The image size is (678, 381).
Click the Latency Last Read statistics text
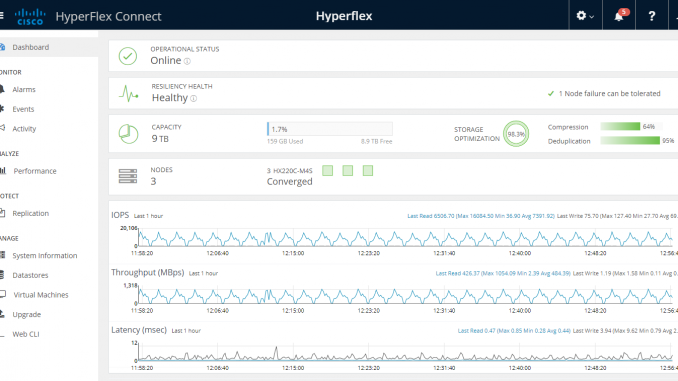coord(514,331)
